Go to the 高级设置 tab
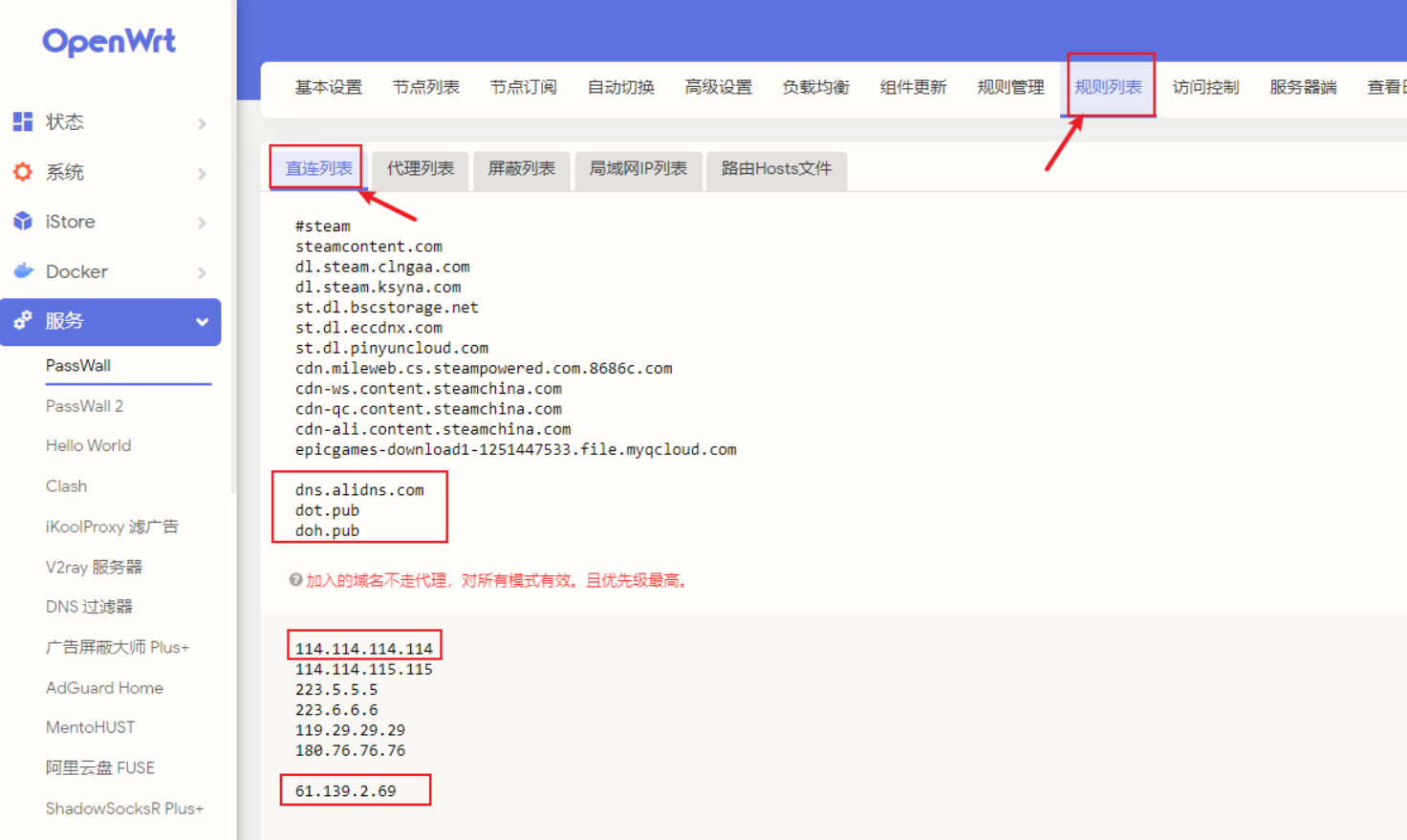Screen dimensions: 1407x840 [x=719, y=87]
